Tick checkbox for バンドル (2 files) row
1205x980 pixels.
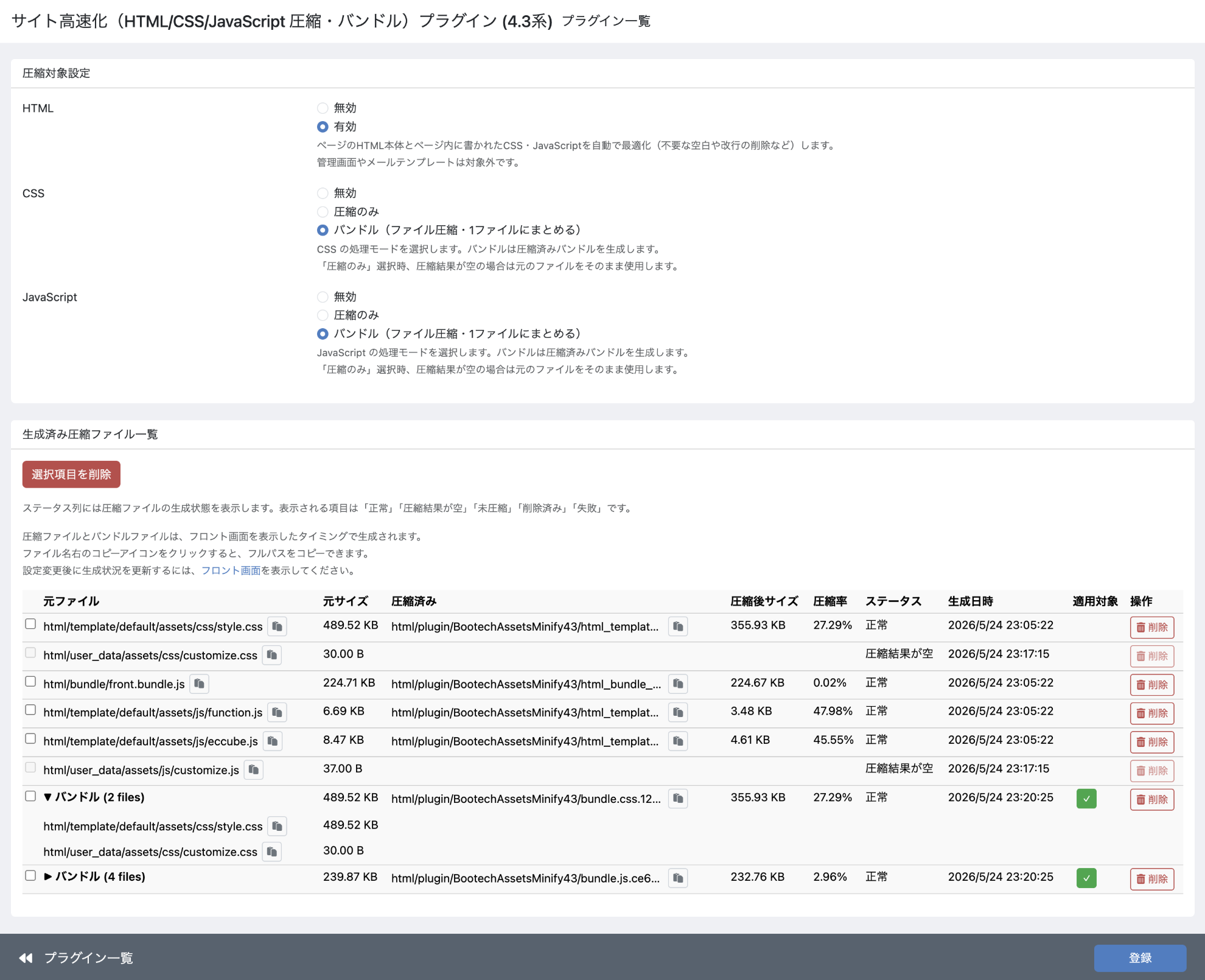tap(30, 796)
